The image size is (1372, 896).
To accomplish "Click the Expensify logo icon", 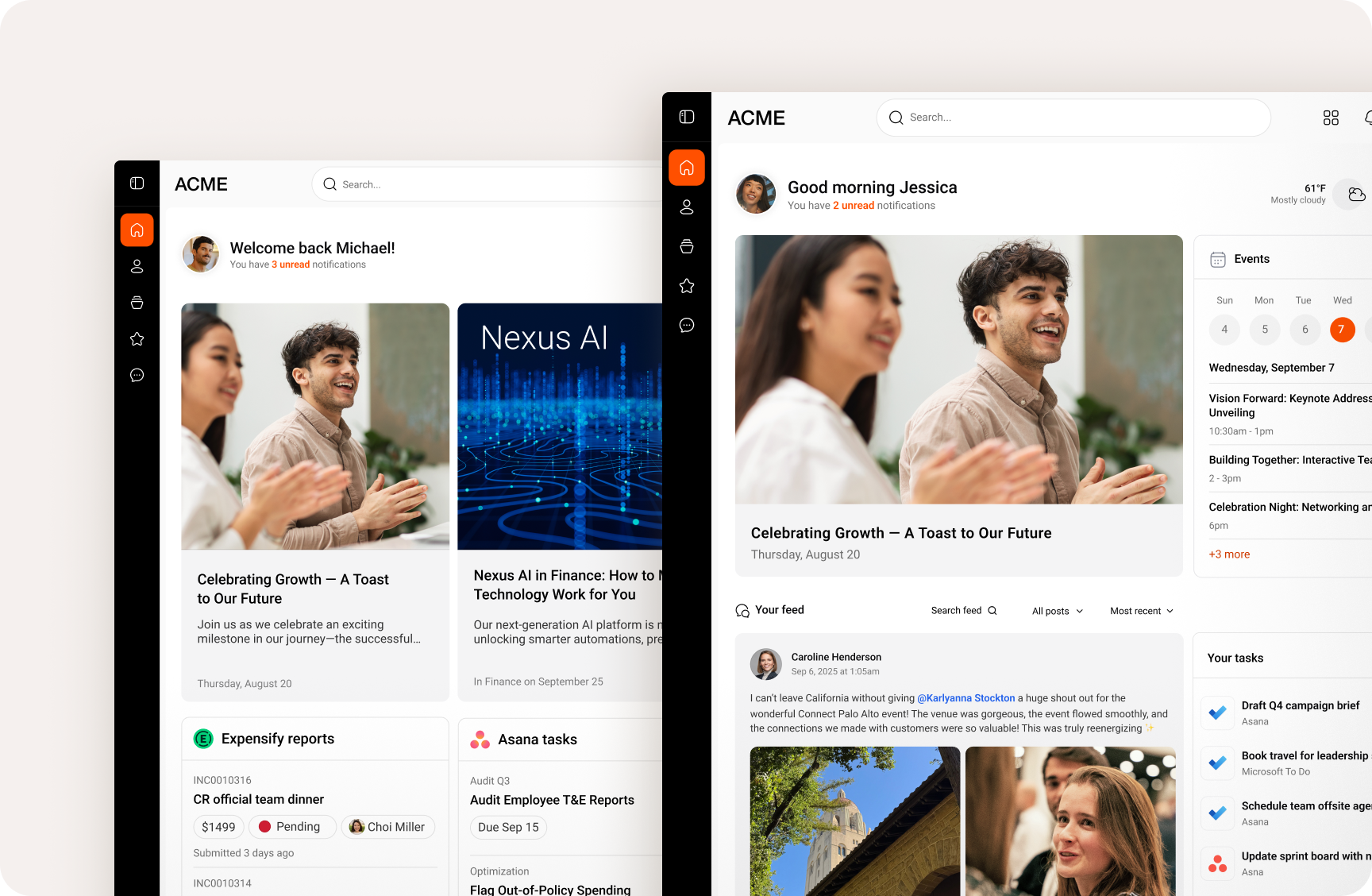I will pos(203,739).
